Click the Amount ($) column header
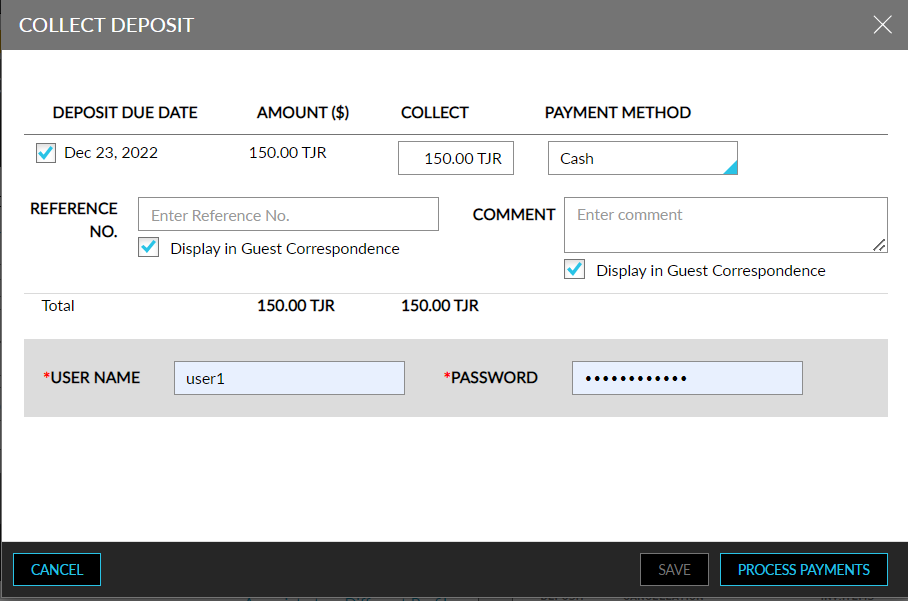This screenshot has height=601, width=908. pyautogui.click(x=303, y=112)
